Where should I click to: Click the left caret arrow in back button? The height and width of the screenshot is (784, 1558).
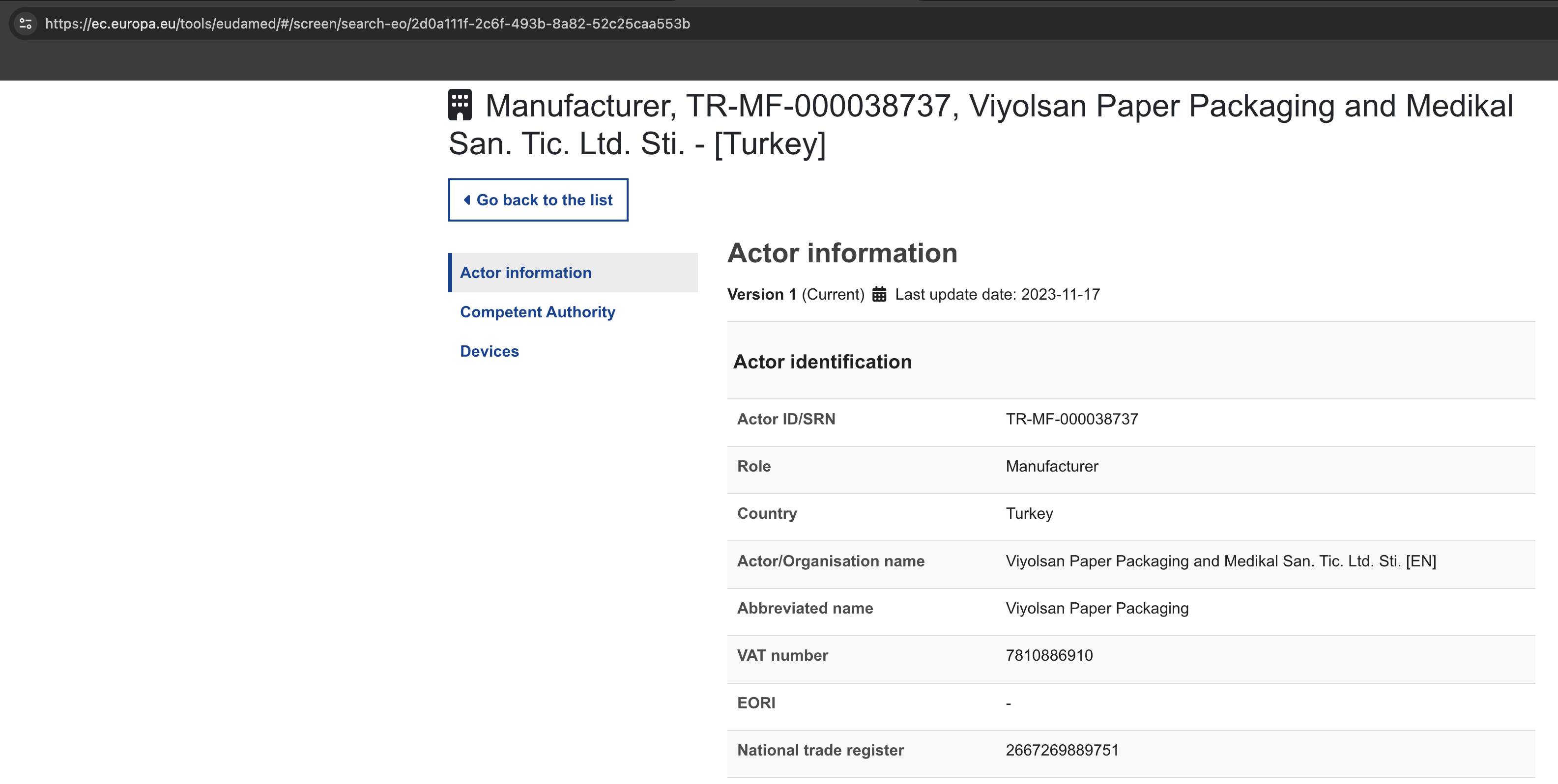(466, 200)
